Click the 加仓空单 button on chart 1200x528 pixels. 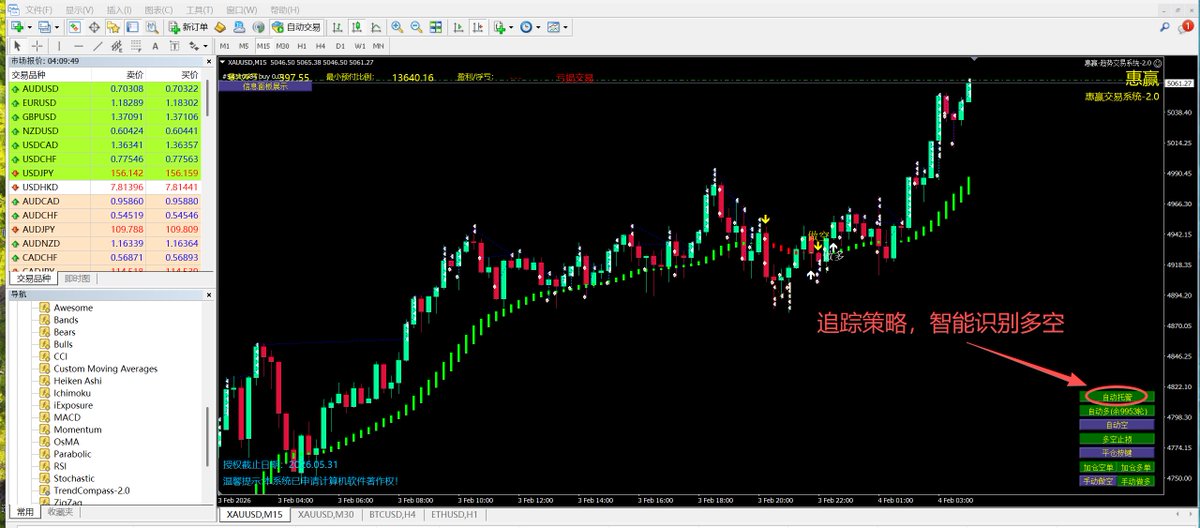coord(1098,467)
